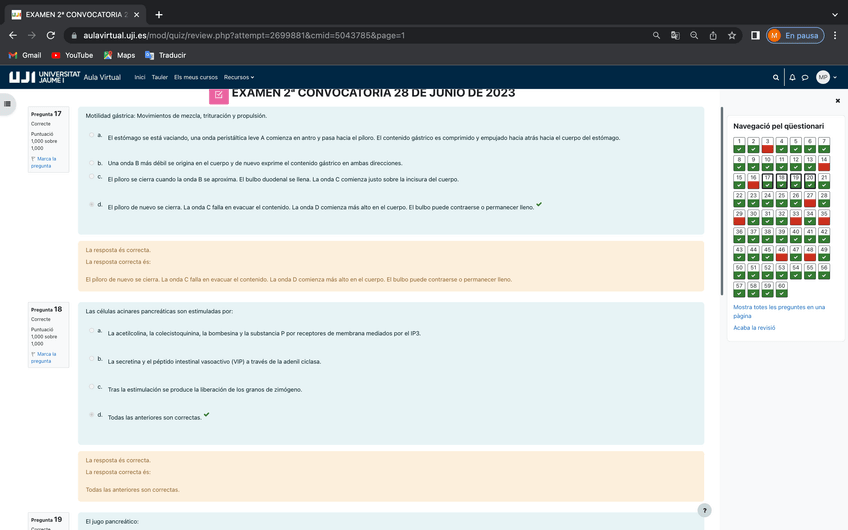
Task: Select radio option b about secretina and VIP
Action: coord(91,359)
